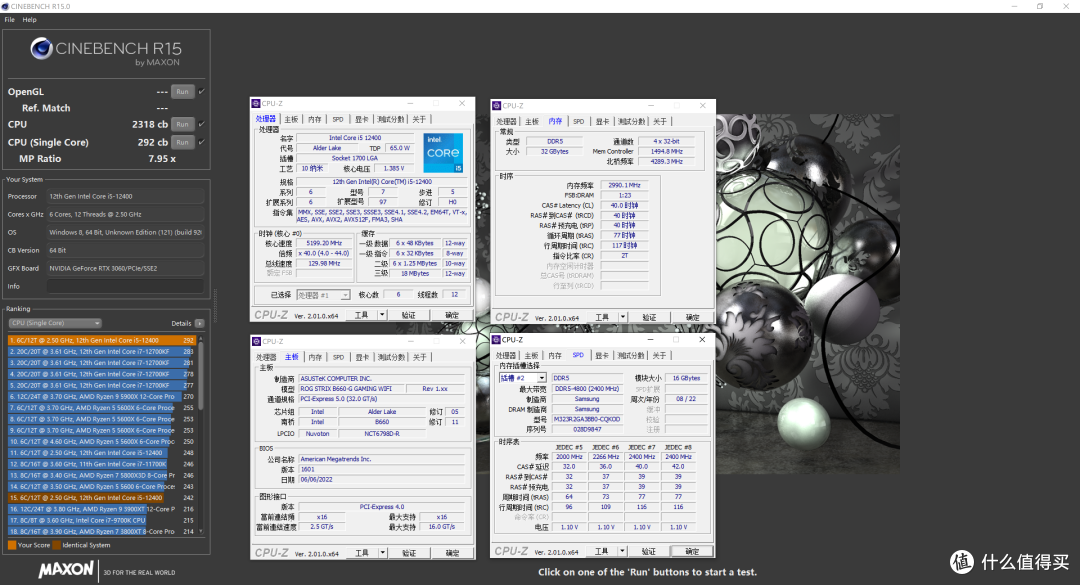
Task: Expand 工具 arrow in the SPD CPU-Z window
Action: (622, 551)
